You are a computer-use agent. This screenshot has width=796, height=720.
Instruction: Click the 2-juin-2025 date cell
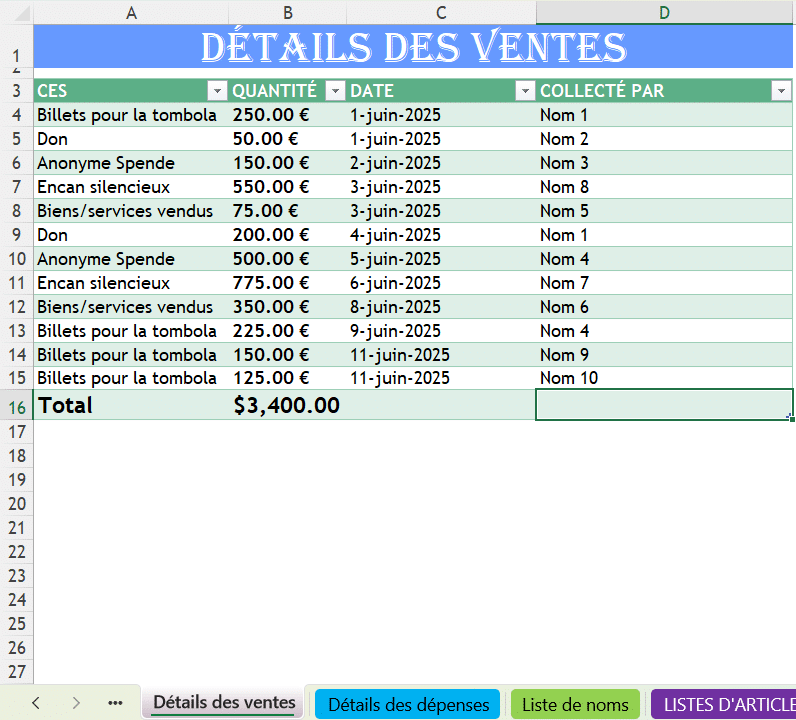click(441, 163)
